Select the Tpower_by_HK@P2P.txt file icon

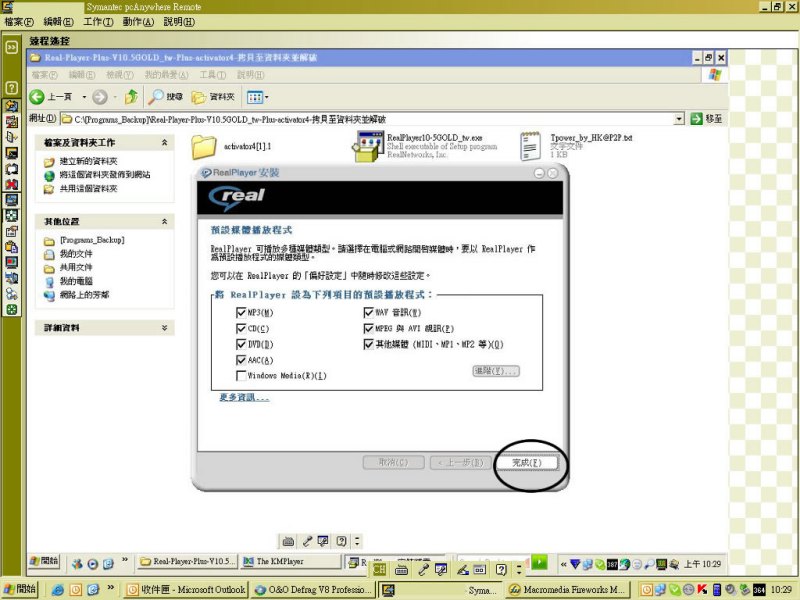[531, 146]
